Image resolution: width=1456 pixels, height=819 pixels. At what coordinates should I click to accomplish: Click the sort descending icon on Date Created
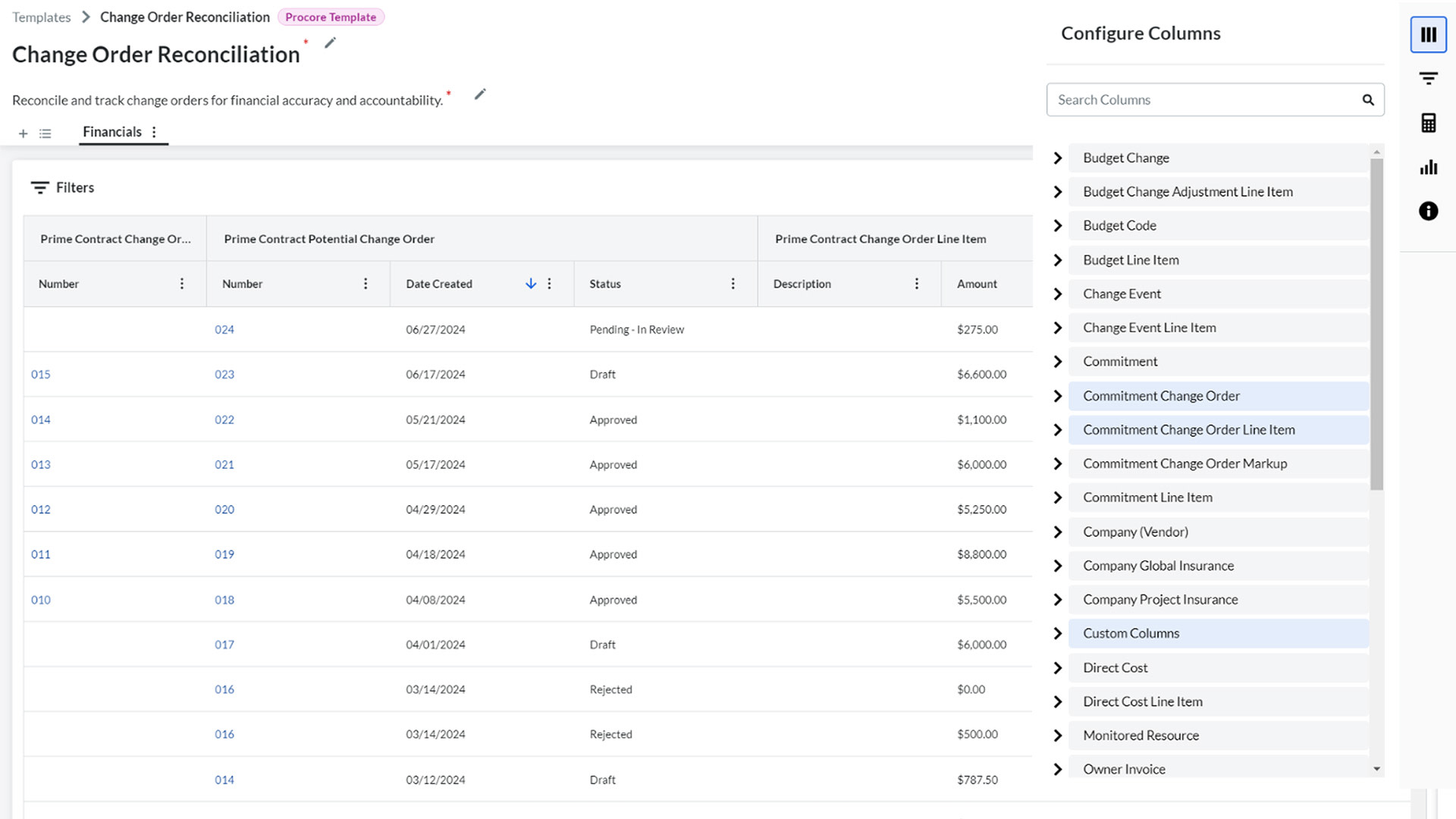(530, 283)
